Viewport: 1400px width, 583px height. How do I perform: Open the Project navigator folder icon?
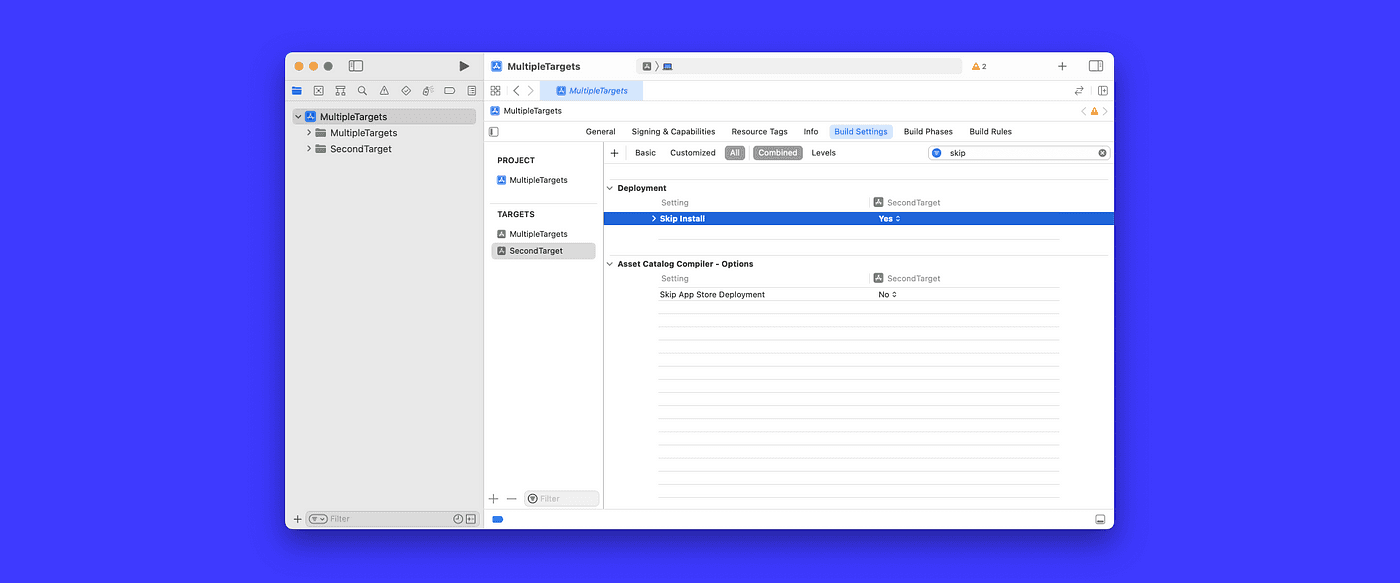tap(297, 90)
